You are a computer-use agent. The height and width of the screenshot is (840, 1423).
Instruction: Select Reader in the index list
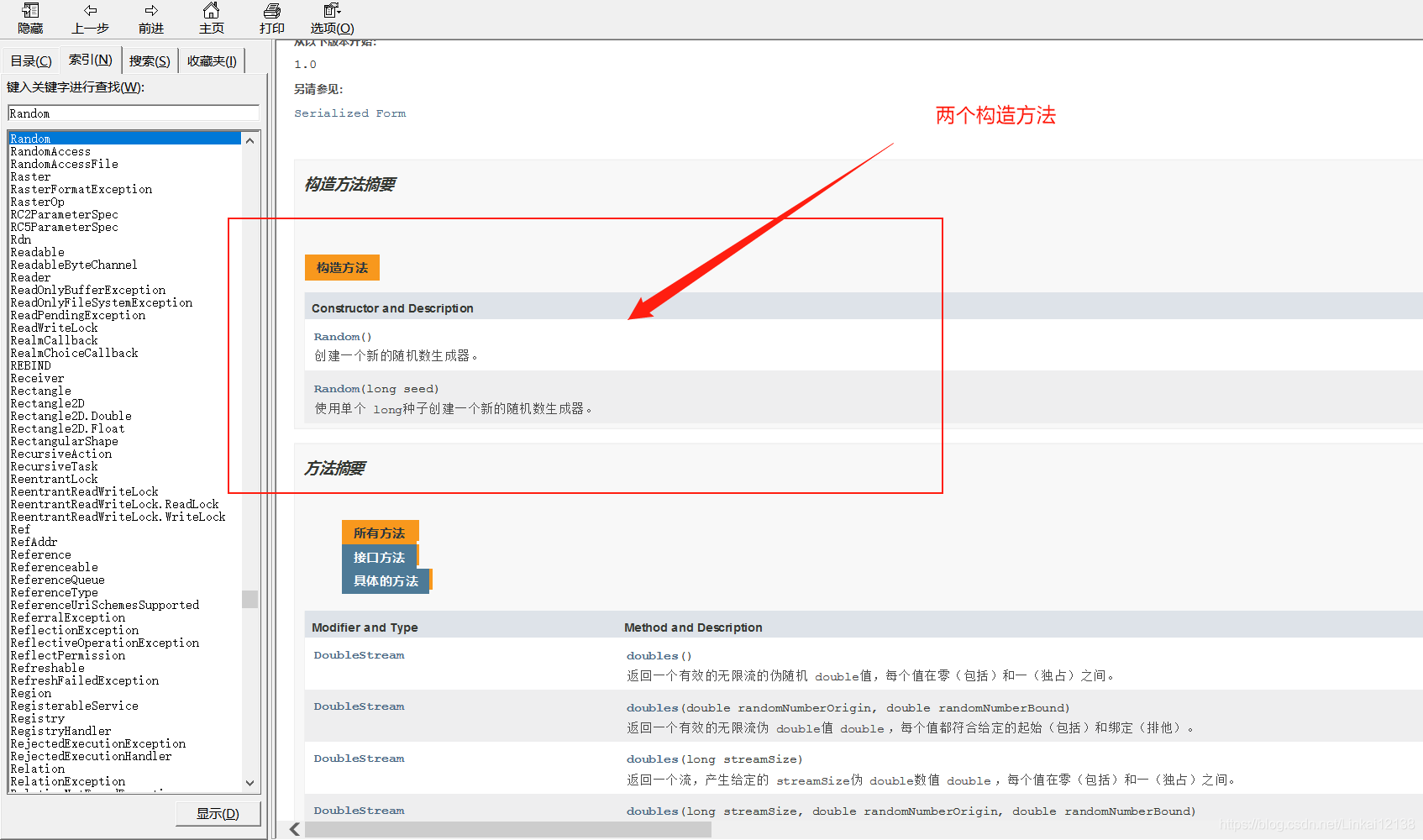(x=30, y=277)
